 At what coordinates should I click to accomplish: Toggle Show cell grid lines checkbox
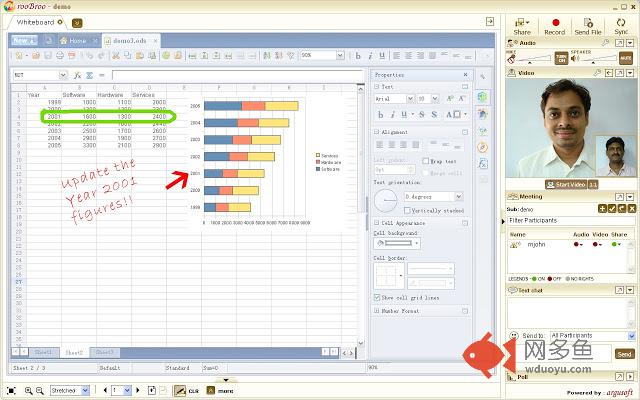click(377, 298)
